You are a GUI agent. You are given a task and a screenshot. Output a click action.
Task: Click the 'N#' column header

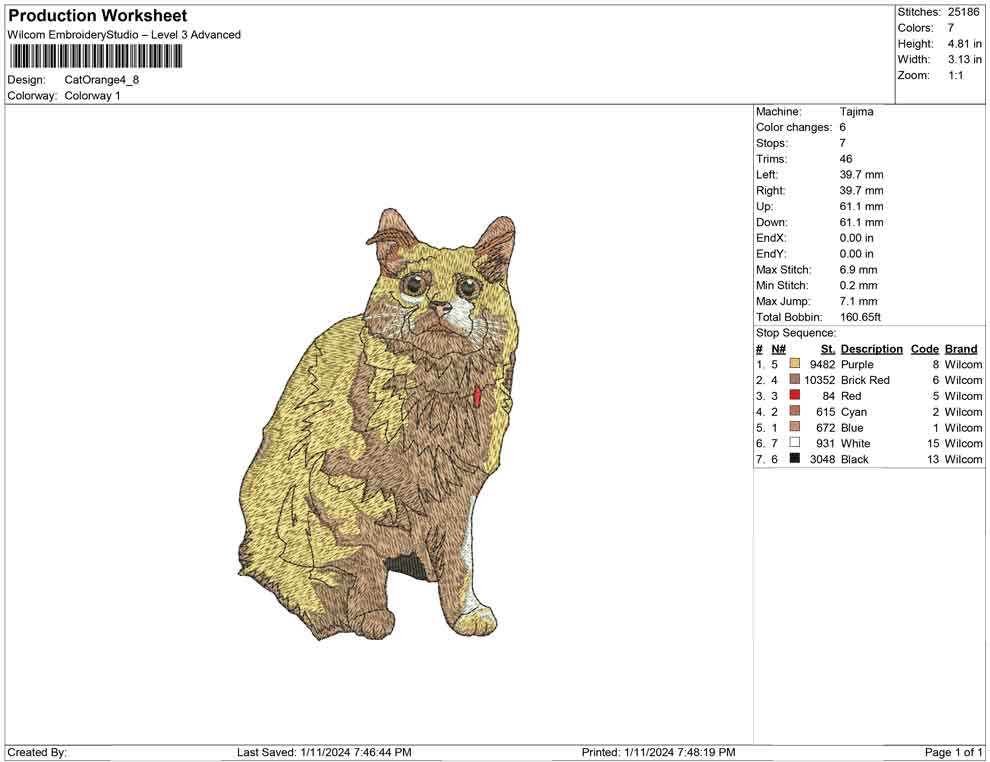[x=778, y=349]
